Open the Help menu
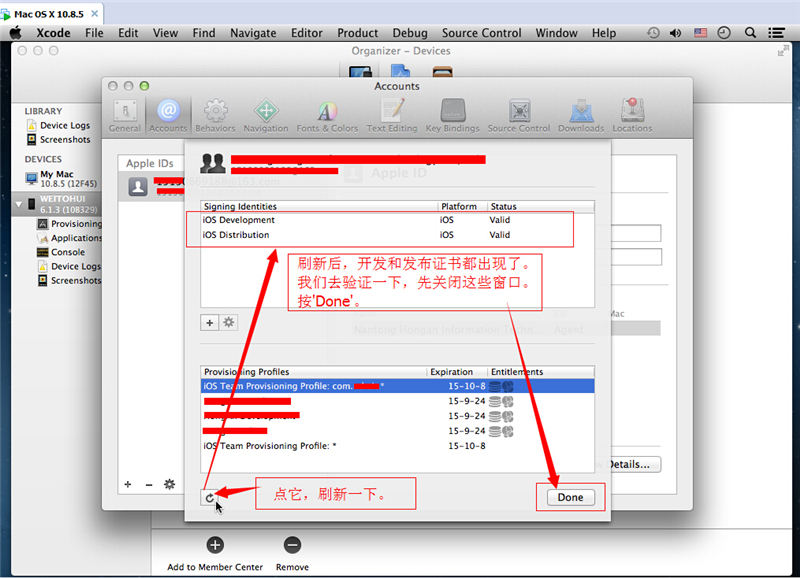Viewport: 800px width, 578px height. pyautogui.click(x=604, y=33)
